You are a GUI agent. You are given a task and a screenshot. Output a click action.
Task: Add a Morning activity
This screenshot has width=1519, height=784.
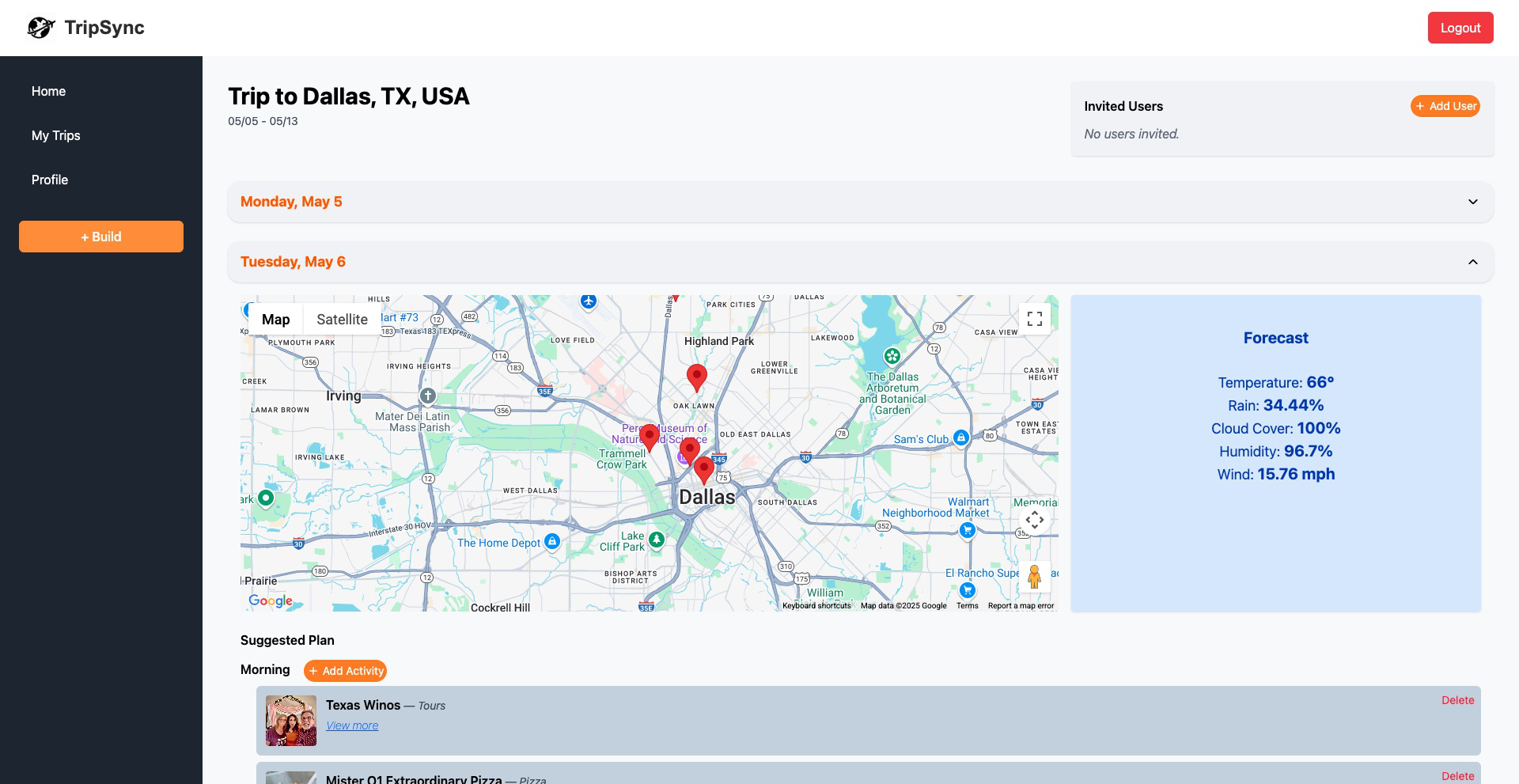click(345, 671)
